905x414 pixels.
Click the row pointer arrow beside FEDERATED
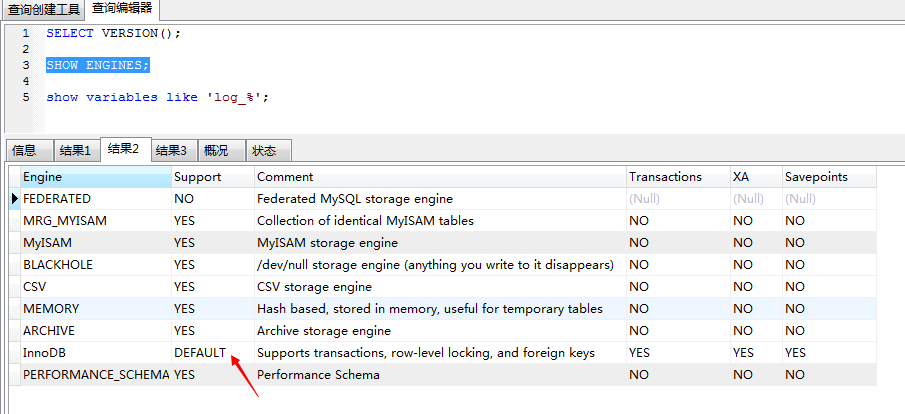[x=16, y=199]
